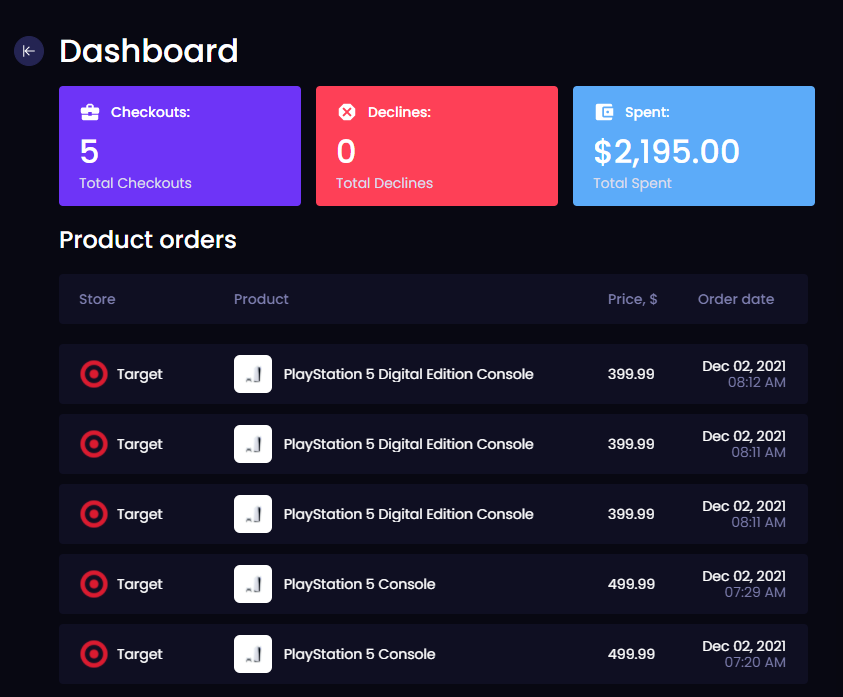
Task: Select PlayStation 5 Console ordered at 07:29 AM
Action: pyautogui.click(x=359, y=584)
